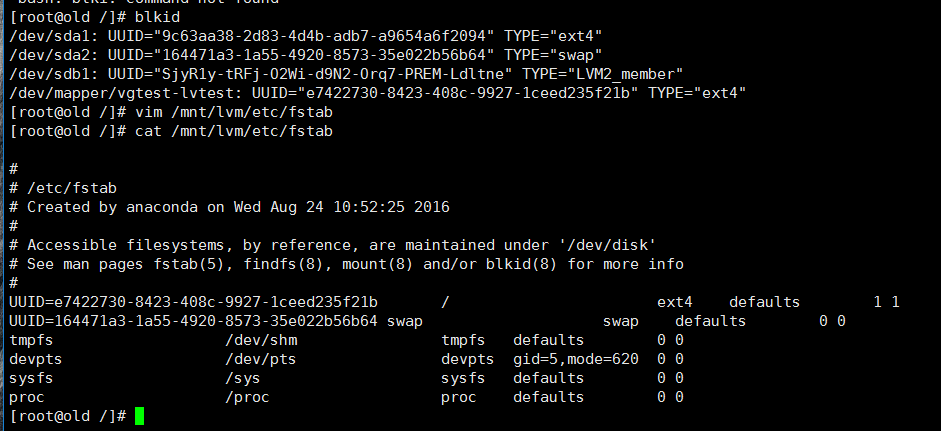Viewport: 941px width, 431px height.
Task: Click the /proc mount point
Action: pos(247,398)
